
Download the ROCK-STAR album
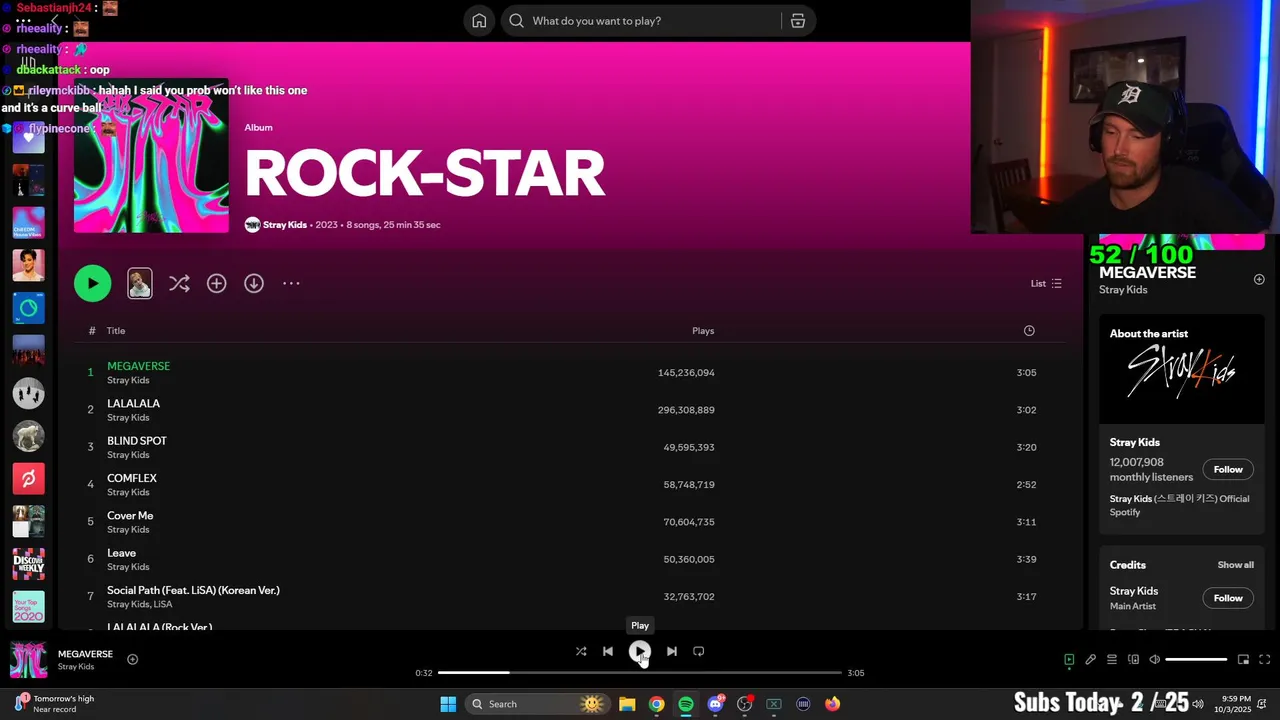point(254,284)
